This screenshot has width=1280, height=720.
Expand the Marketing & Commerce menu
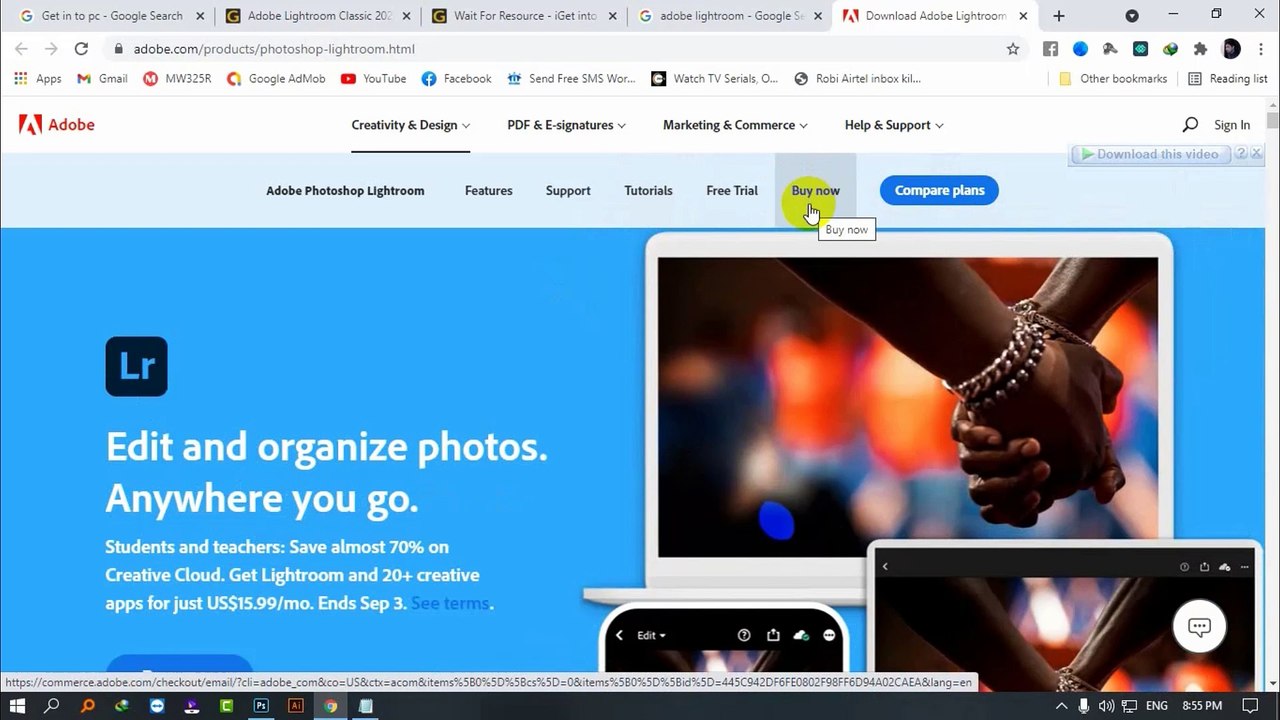735,125
